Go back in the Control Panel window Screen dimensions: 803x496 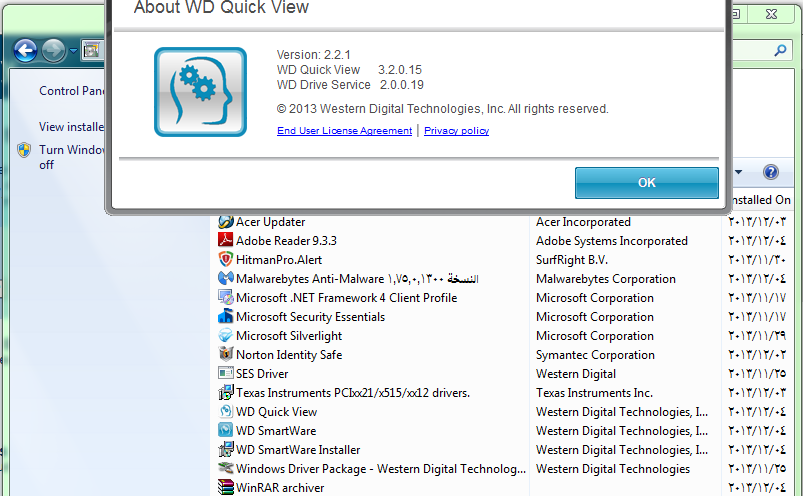(25, 51)
